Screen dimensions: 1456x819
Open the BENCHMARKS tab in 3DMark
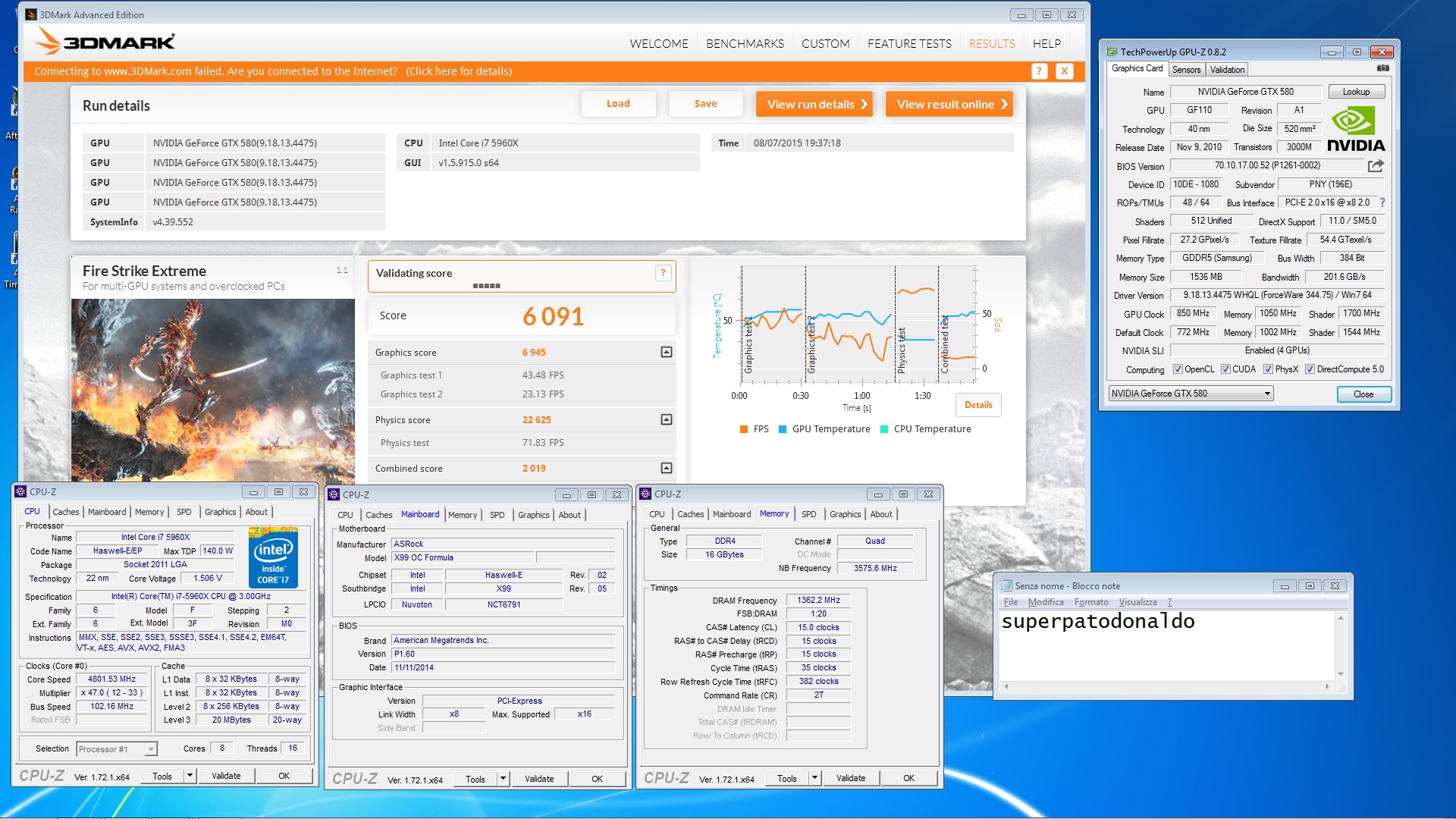pyautogui.click(x=745, y=44)
